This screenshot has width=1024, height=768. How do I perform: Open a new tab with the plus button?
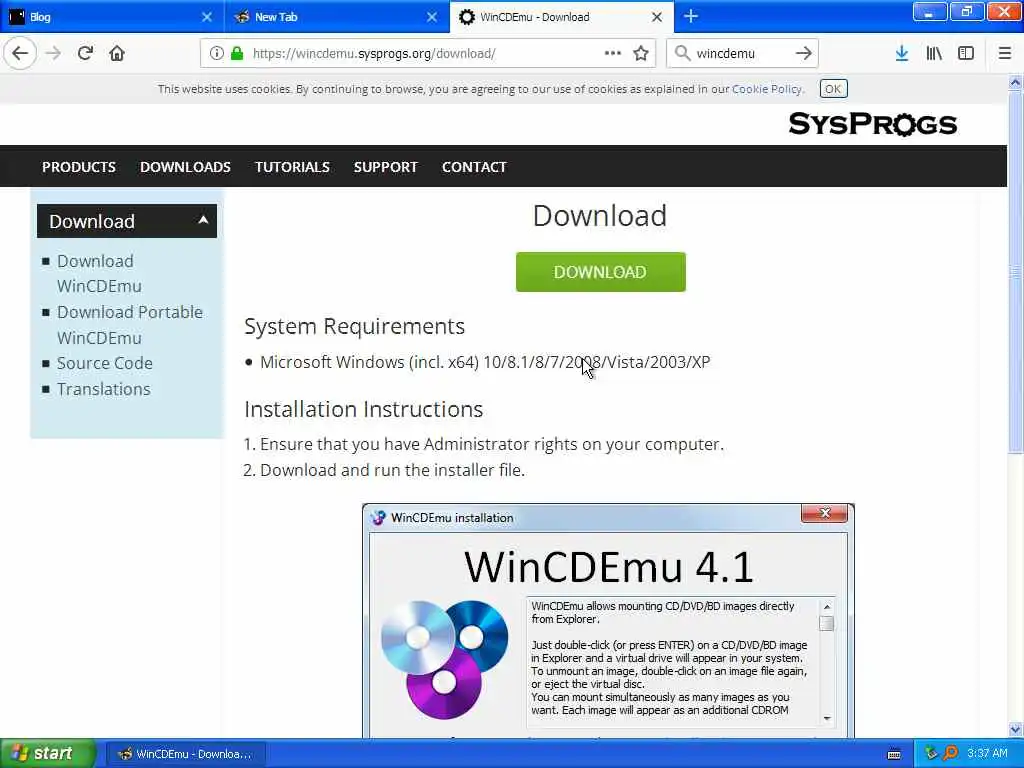click(x=691, y=16)
